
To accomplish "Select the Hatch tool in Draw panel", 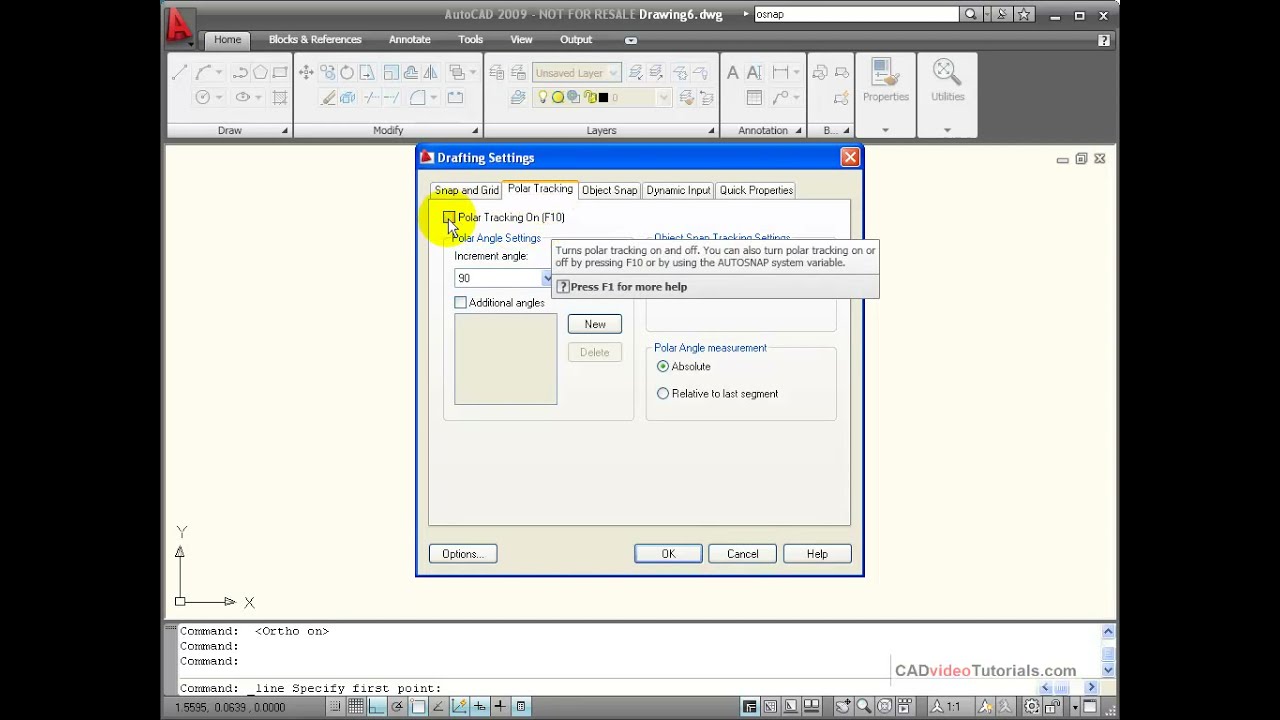I will tap(280, 97).
